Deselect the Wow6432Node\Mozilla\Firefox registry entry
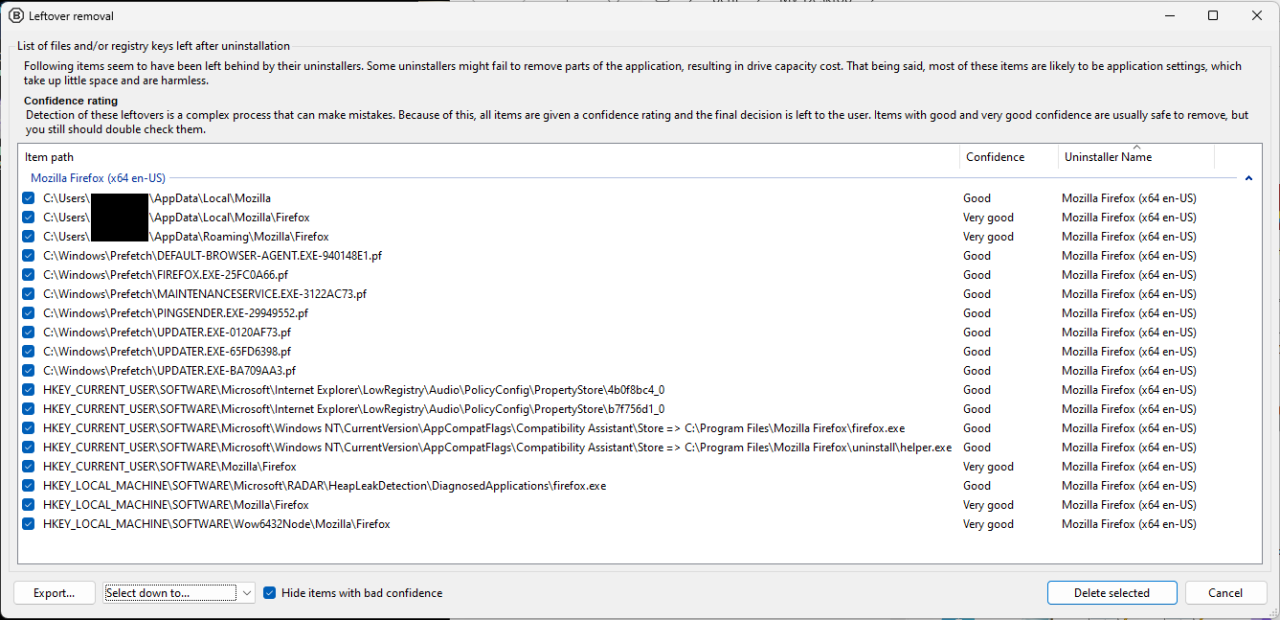Screen dimensions: 1280x620 pos(27,524)
